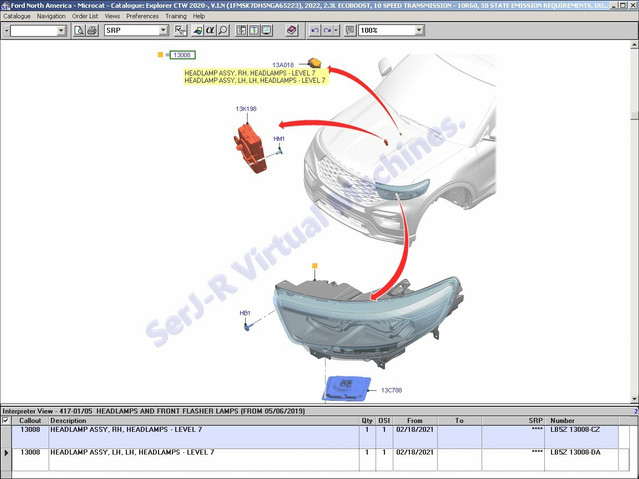Click callout label 13A018 in diagram

coord(283,65)
